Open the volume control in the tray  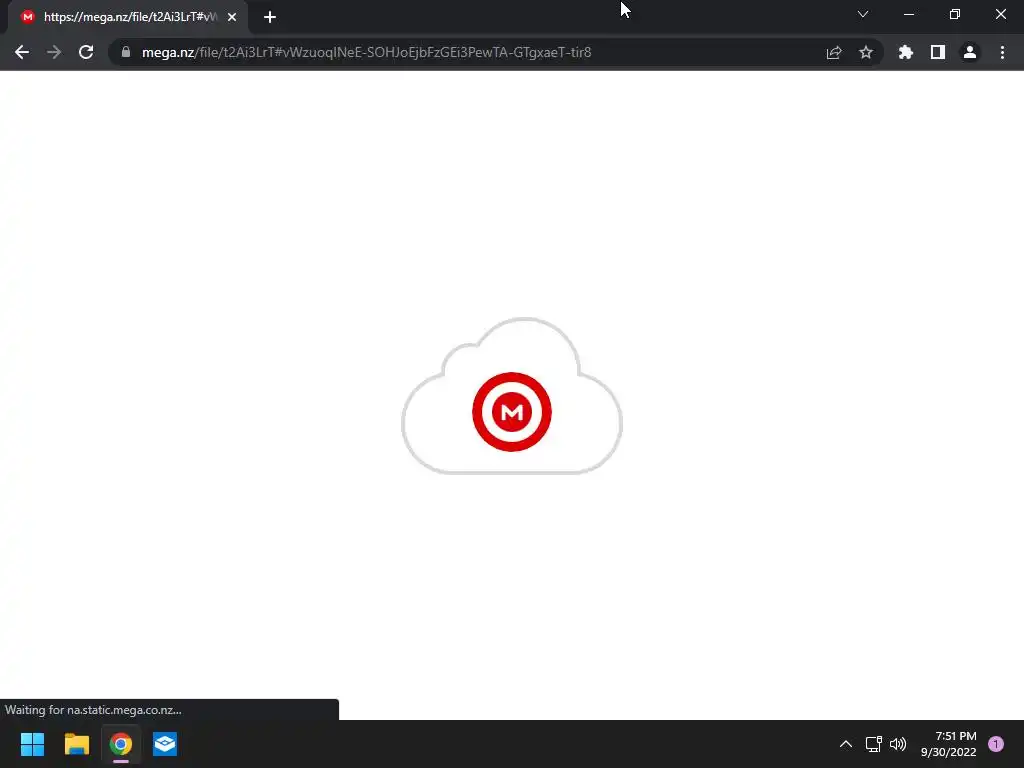click(898, 744)
